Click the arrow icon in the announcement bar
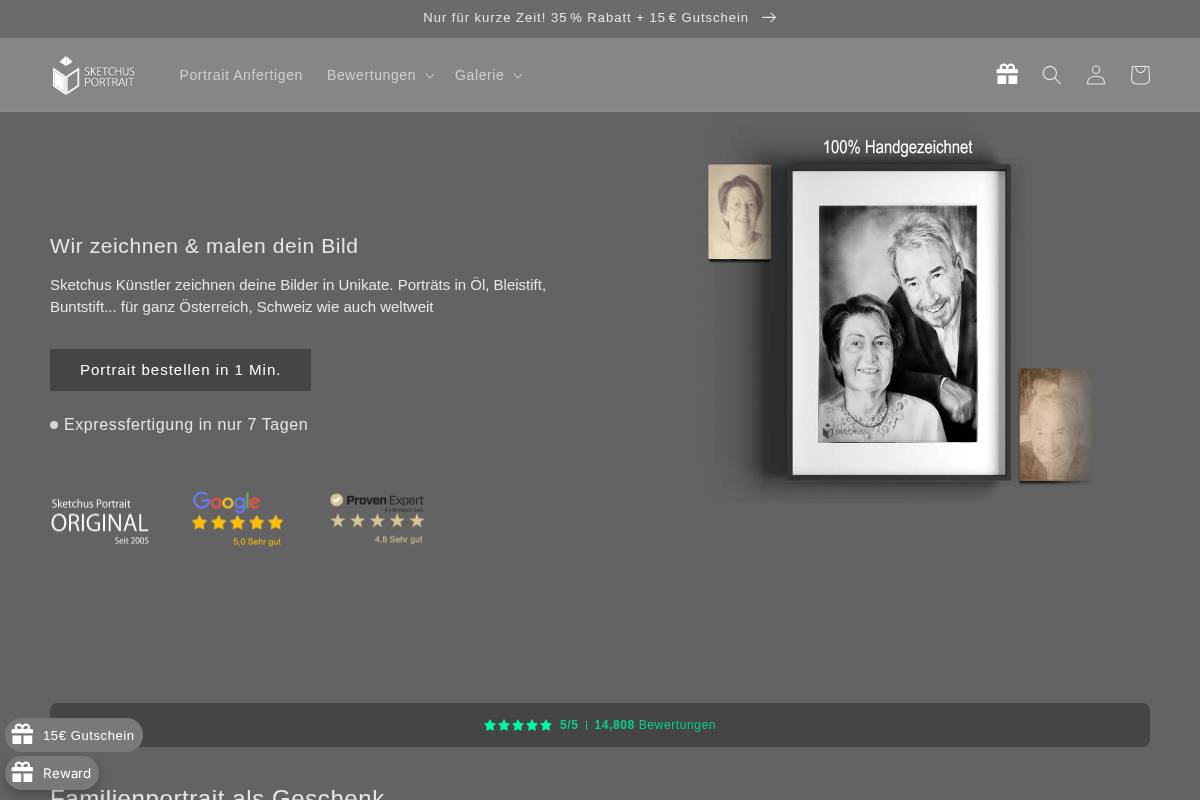This screenshot has width=1200, height=800. click(768, 17)
